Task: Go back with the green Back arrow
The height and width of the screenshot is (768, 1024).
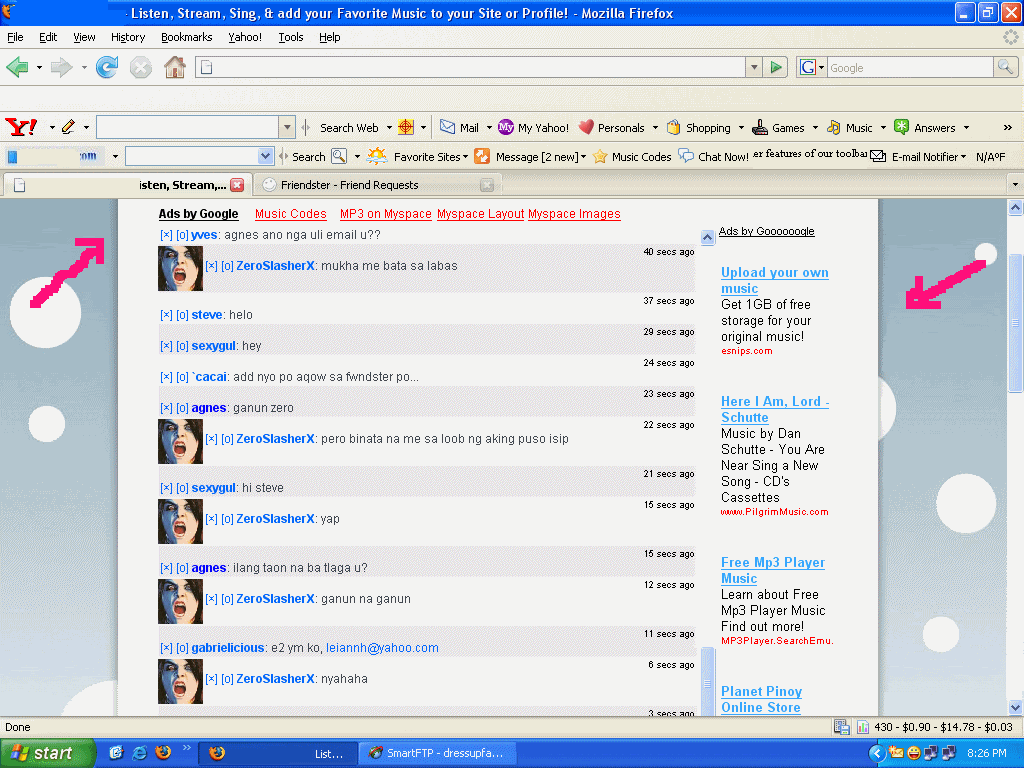Action: click(x=18, y=67)
